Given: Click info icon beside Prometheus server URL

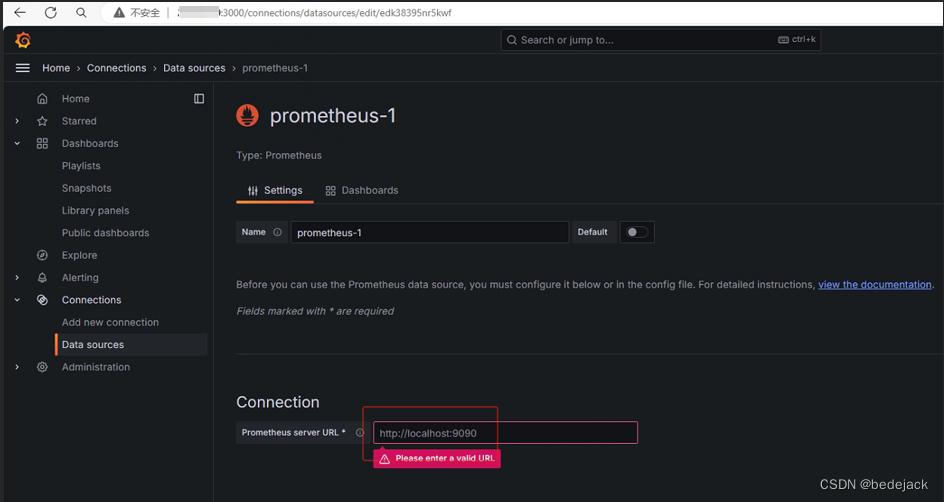Looking at the screenshot, I should tap(359, 432).
